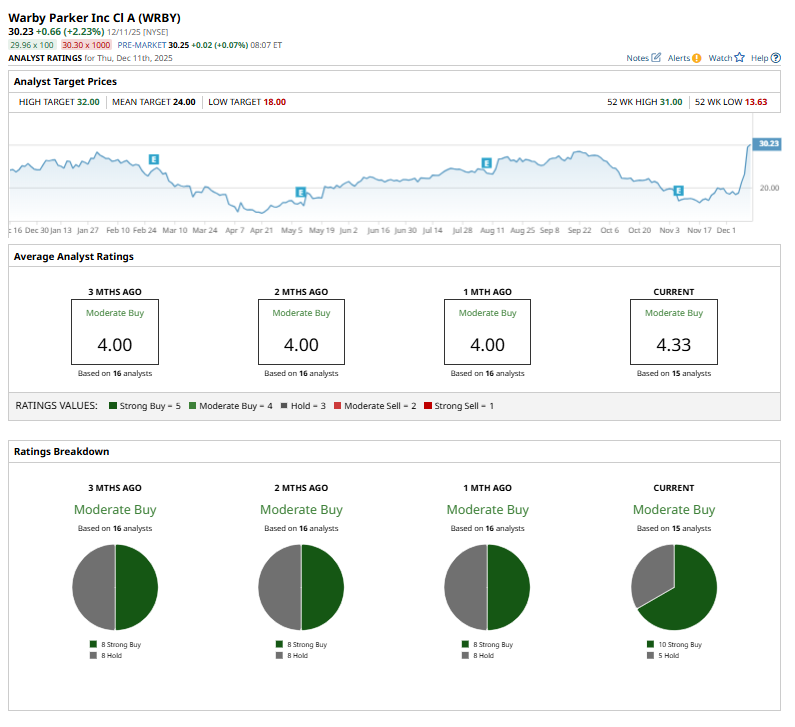Click the 30.23 current price chart label
Viewport: 795px width, 727px height.
tap(767, 144)
